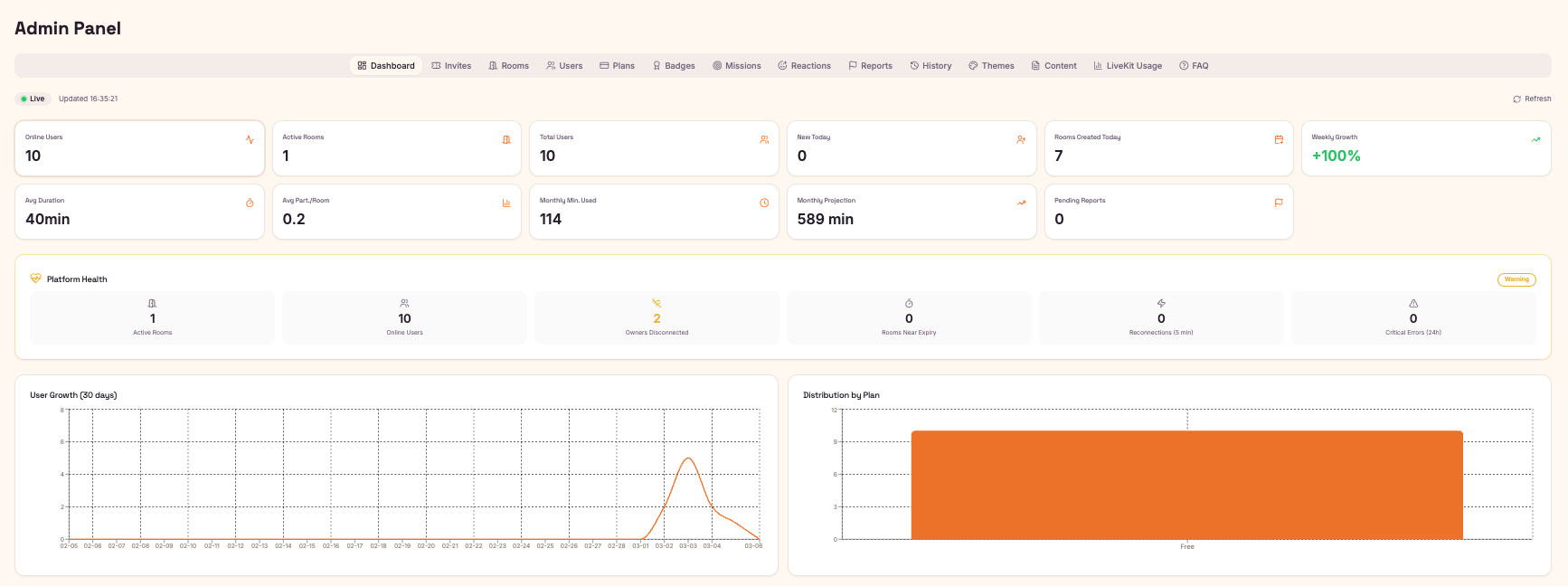The image size is (1568, 586).
Task: Click the Admin Panel heading
Action: tap(68, 28)
